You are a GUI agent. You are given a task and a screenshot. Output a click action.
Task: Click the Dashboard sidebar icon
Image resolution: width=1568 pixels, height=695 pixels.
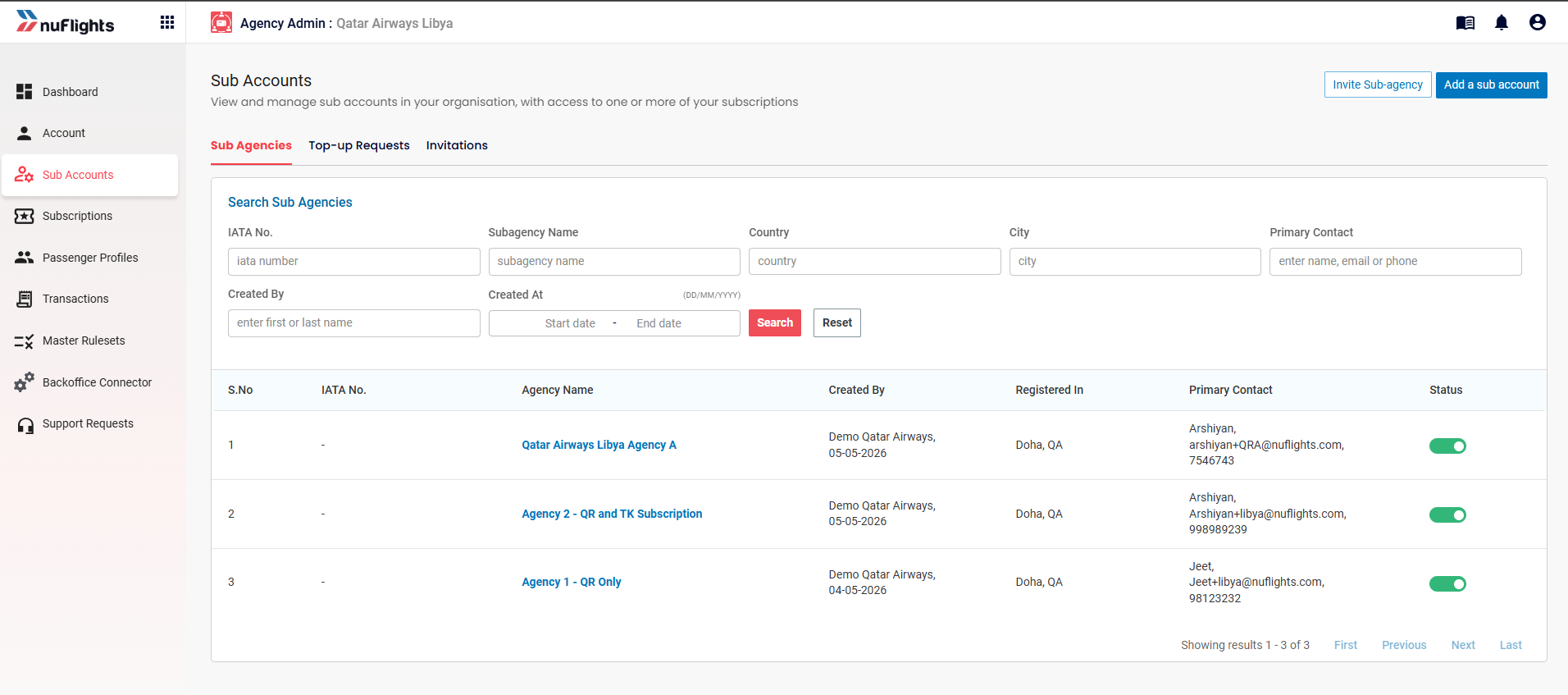[25, 92]
